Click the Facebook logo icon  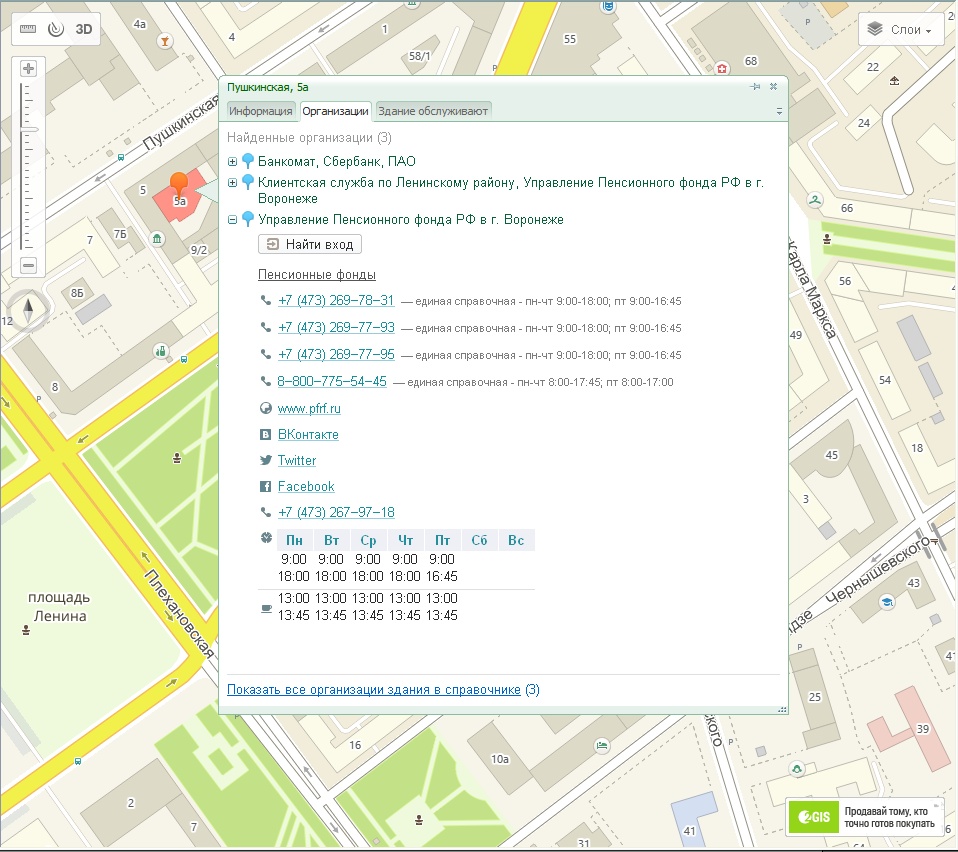pyautogui.click(x=265, y=487)
